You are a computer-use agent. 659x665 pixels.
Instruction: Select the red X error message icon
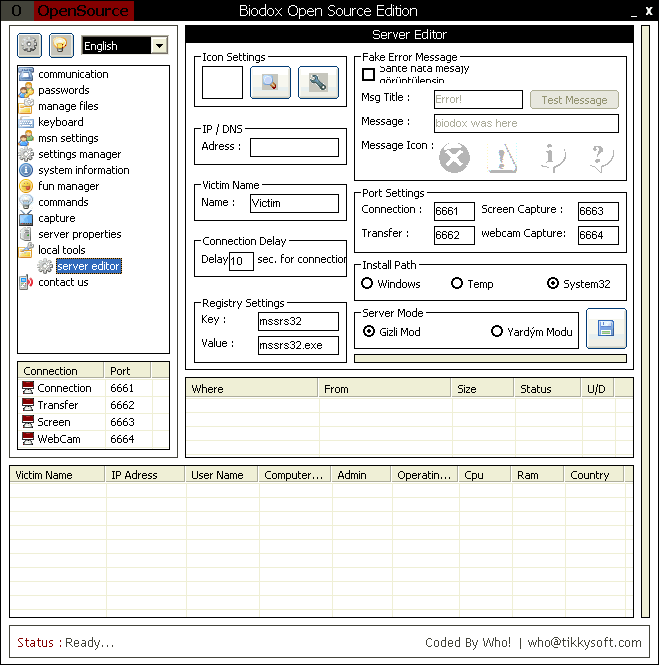click(x=455, y=158)
